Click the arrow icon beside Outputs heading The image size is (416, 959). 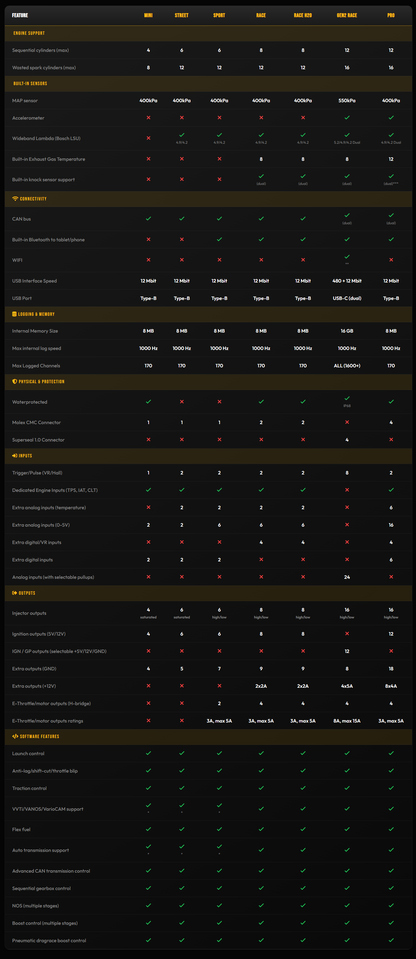click(15, 593)
